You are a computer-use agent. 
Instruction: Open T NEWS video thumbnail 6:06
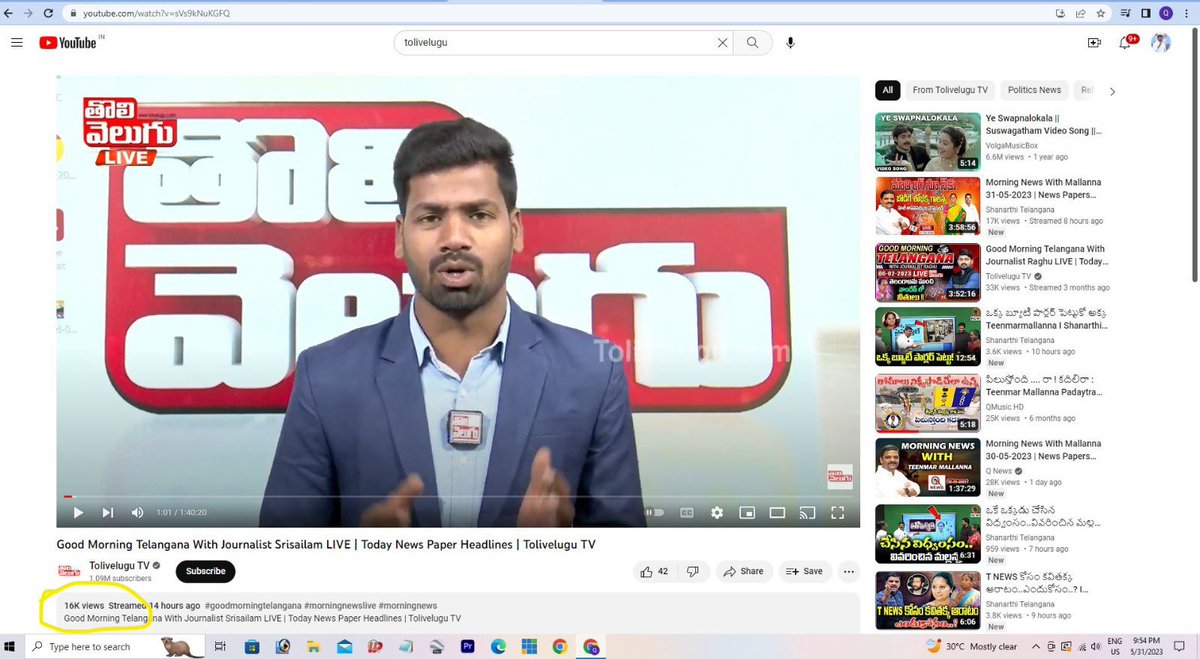point(927,599)
